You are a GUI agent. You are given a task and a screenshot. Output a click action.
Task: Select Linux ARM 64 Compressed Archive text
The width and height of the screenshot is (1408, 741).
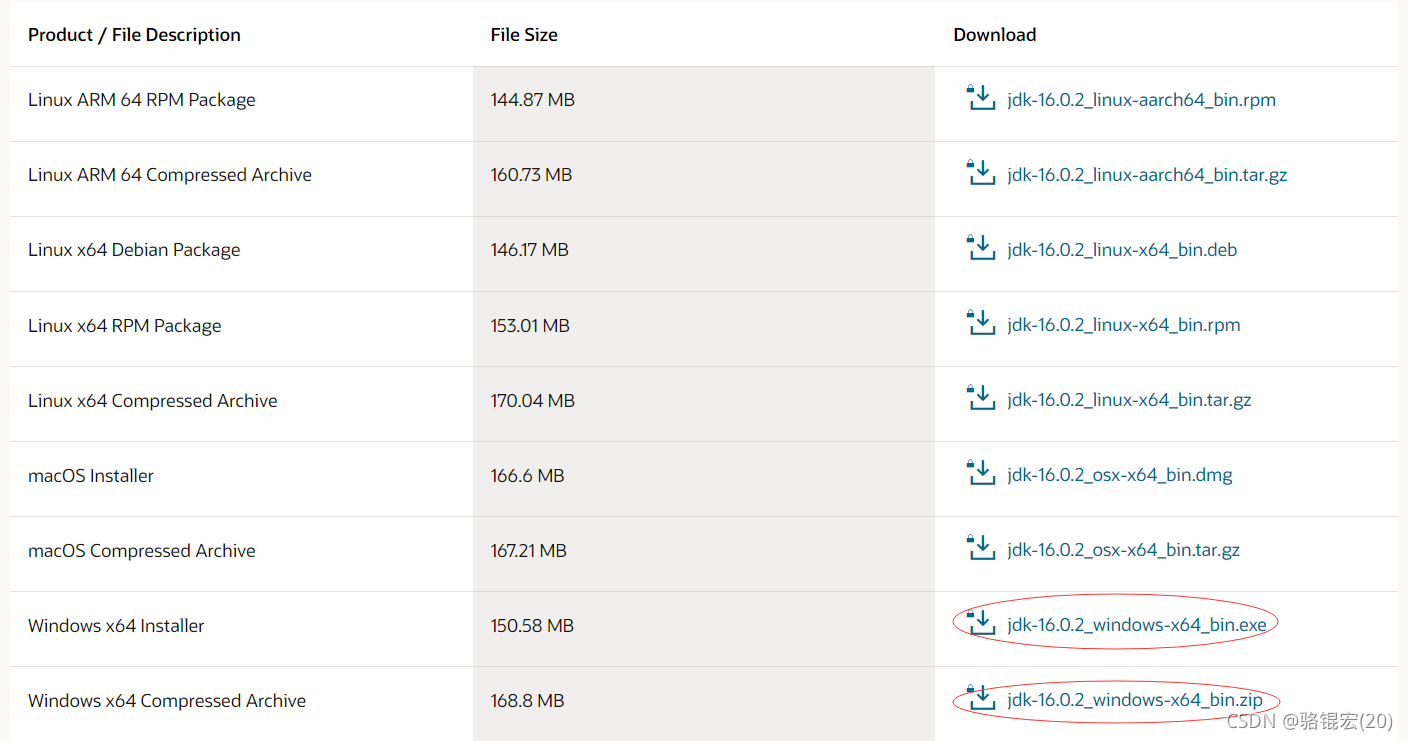(170, 175)
